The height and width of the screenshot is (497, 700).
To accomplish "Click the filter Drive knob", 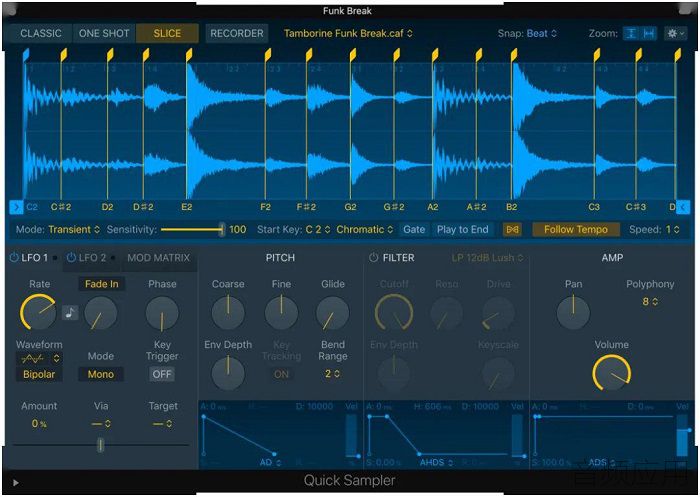I will 498,313.
